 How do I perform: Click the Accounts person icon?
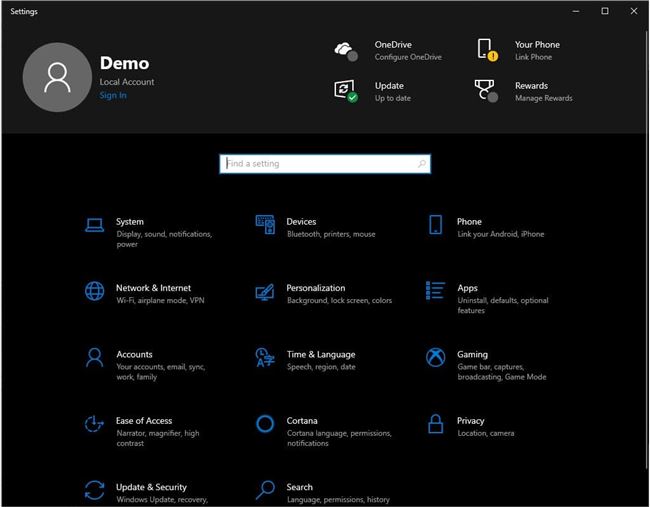coord(95,357)
